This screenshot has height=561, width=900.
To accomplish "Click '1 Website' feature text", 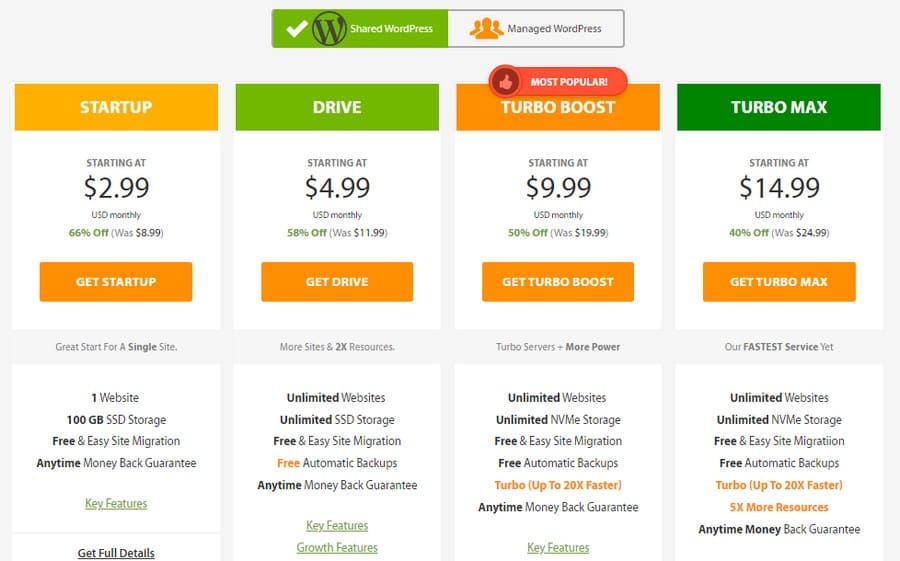I will pyautogui.click(x=115, y=397).
